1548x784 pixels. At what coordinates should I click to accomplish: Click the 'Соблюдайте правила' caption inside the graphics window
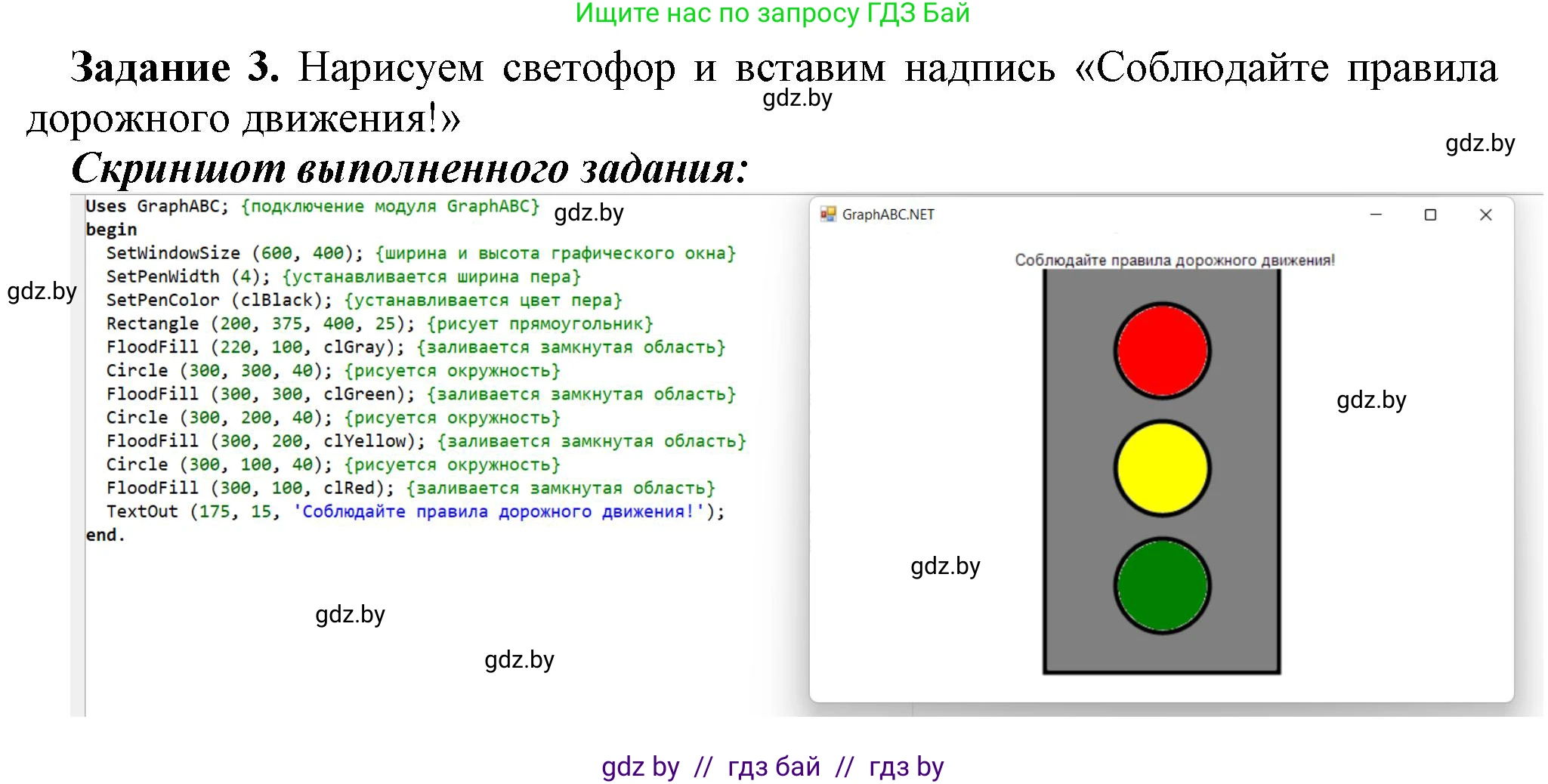1174,260
